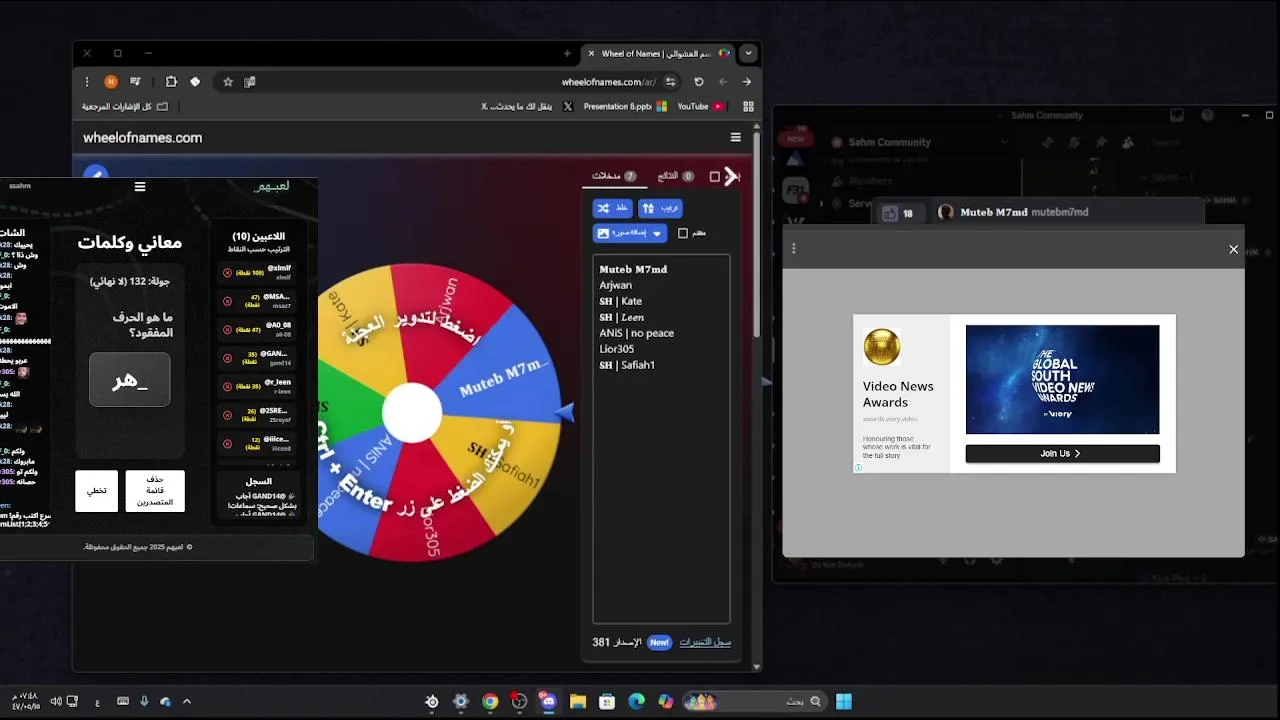Remove player @A0_08 with red X
This screenshot has height=720, width=1280.
[x=227, y=329]
